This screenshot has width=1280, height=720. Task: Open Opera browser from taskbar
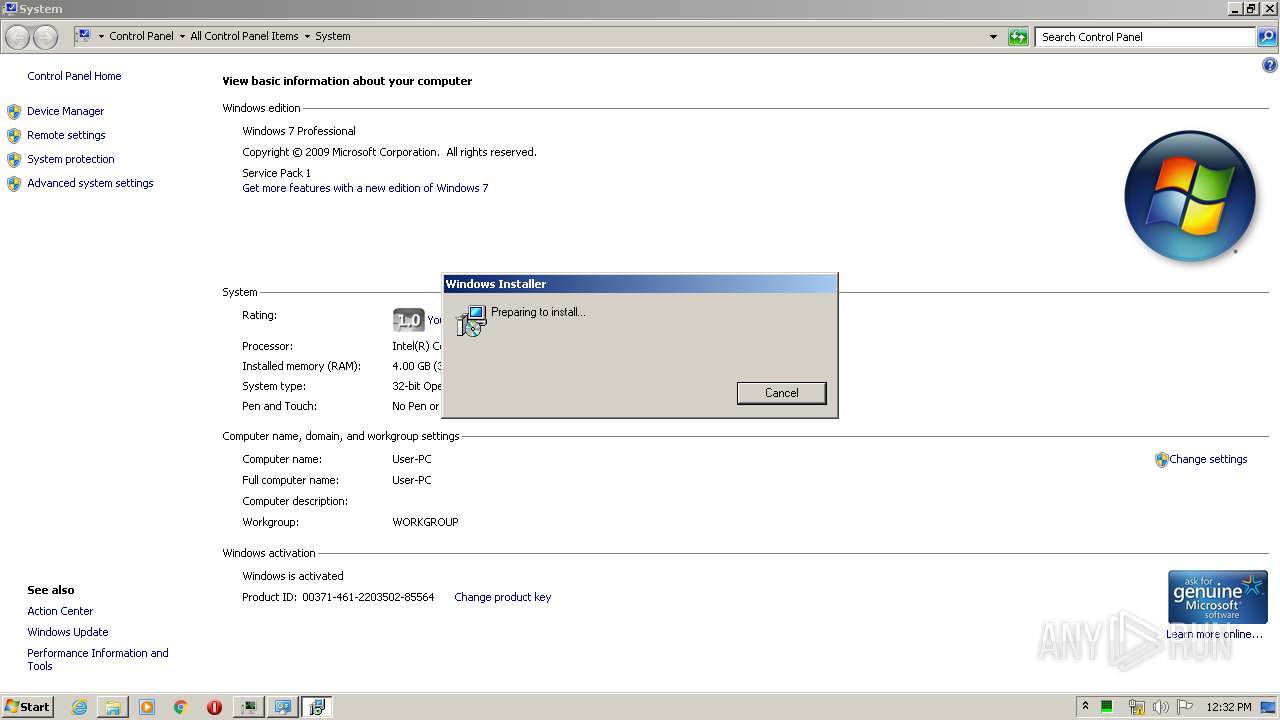(x=214, y=707)
